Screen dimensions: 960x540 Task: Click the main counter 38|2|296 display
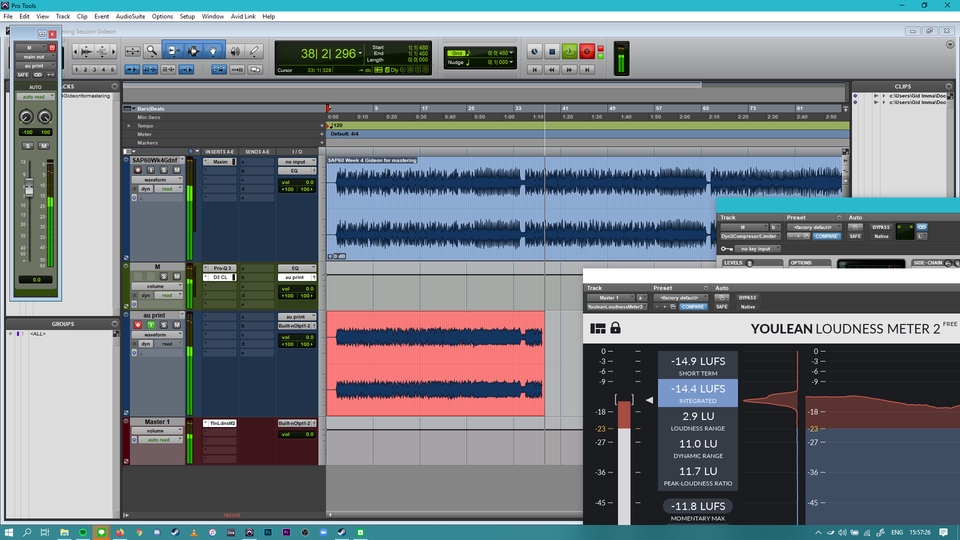[x=328, y=54]
